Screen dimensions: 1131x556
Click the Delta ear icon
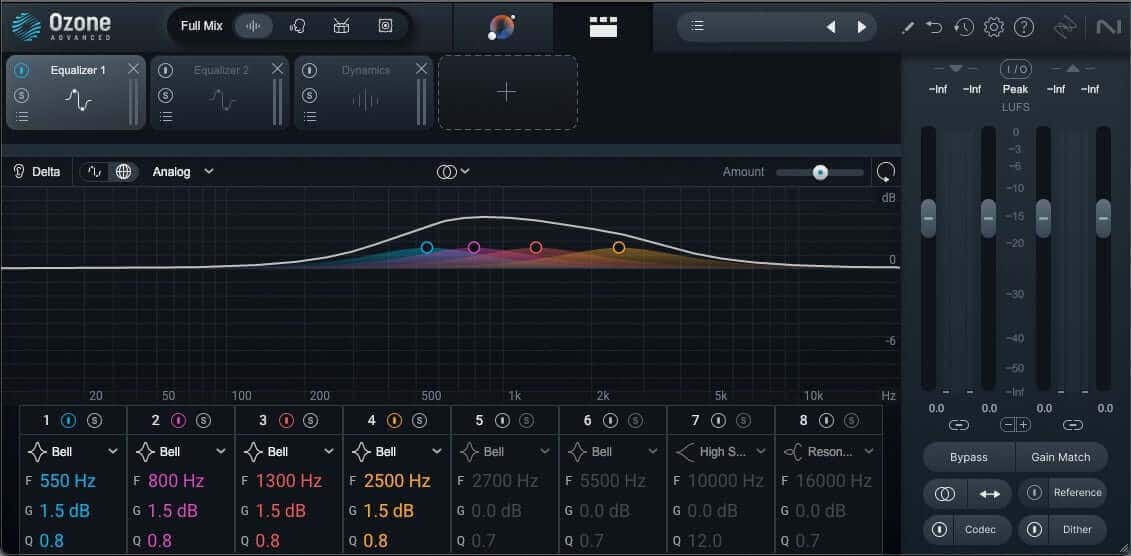19,172
